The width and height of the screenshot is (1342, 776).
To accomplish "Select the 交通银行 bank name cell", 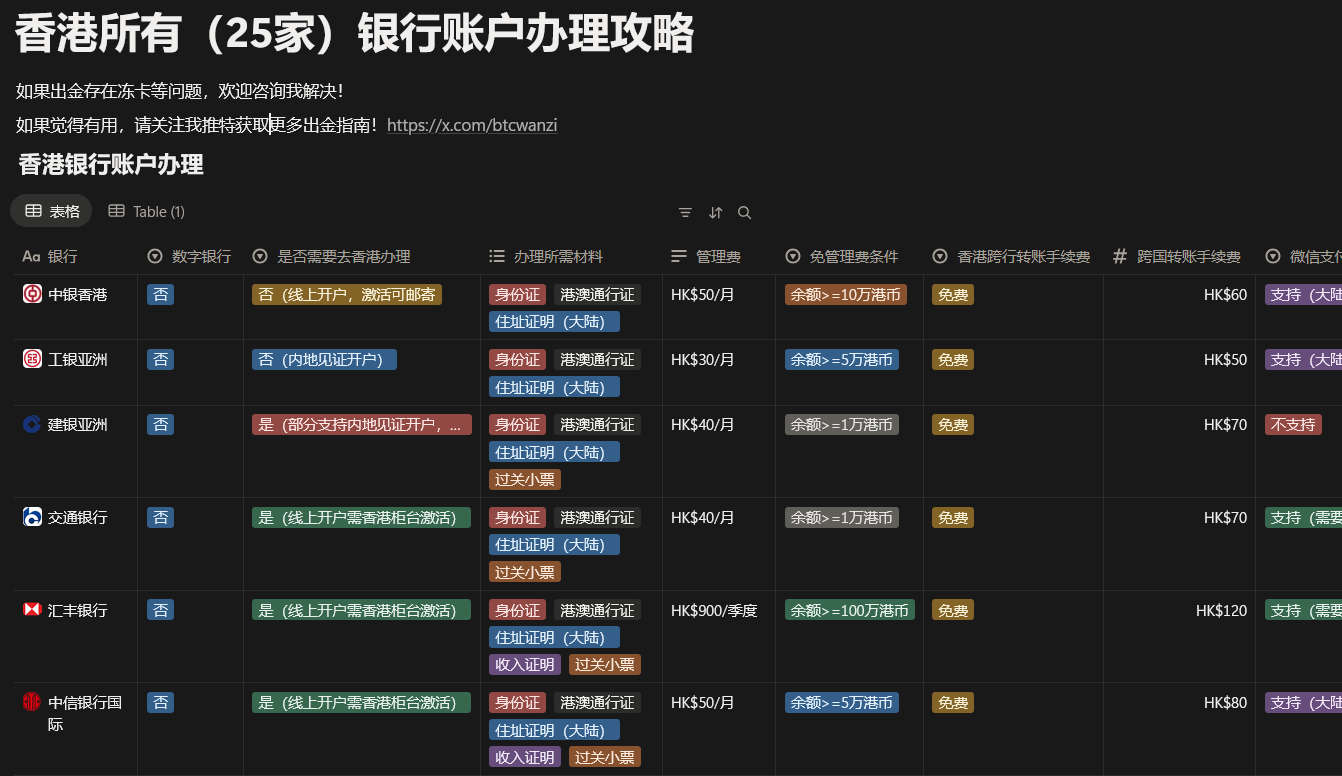I will pos(76,544).
